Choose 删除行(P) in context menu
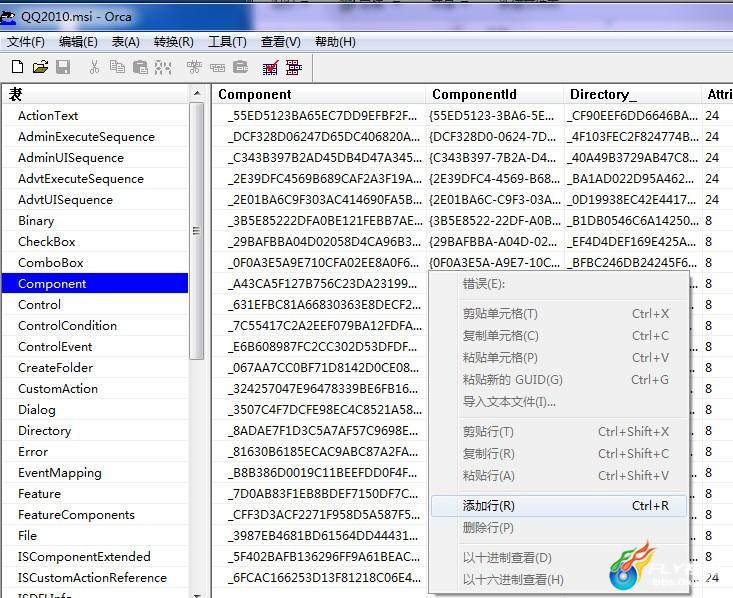Image resolution: width=733 pixels, height=598 pixels. point(559,527)
